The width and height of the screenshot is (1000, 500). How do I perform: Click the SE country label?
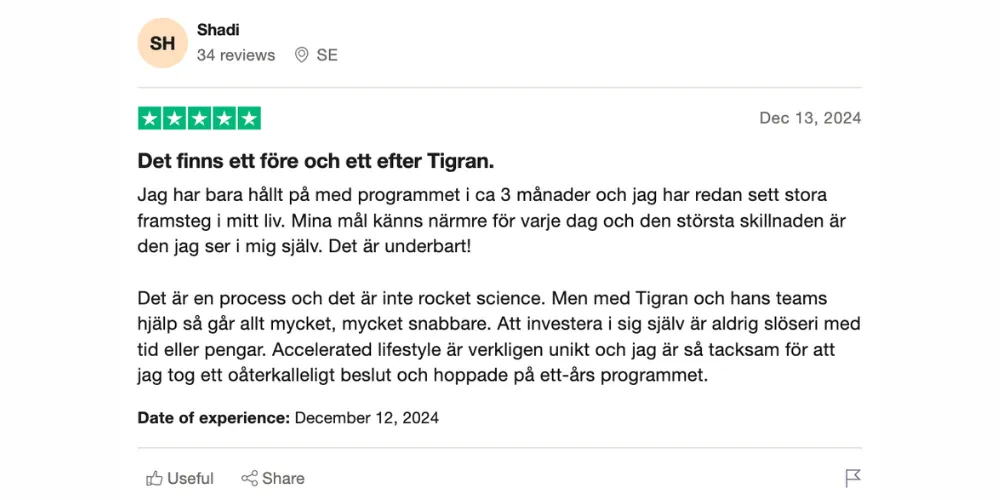click(327, 55)
